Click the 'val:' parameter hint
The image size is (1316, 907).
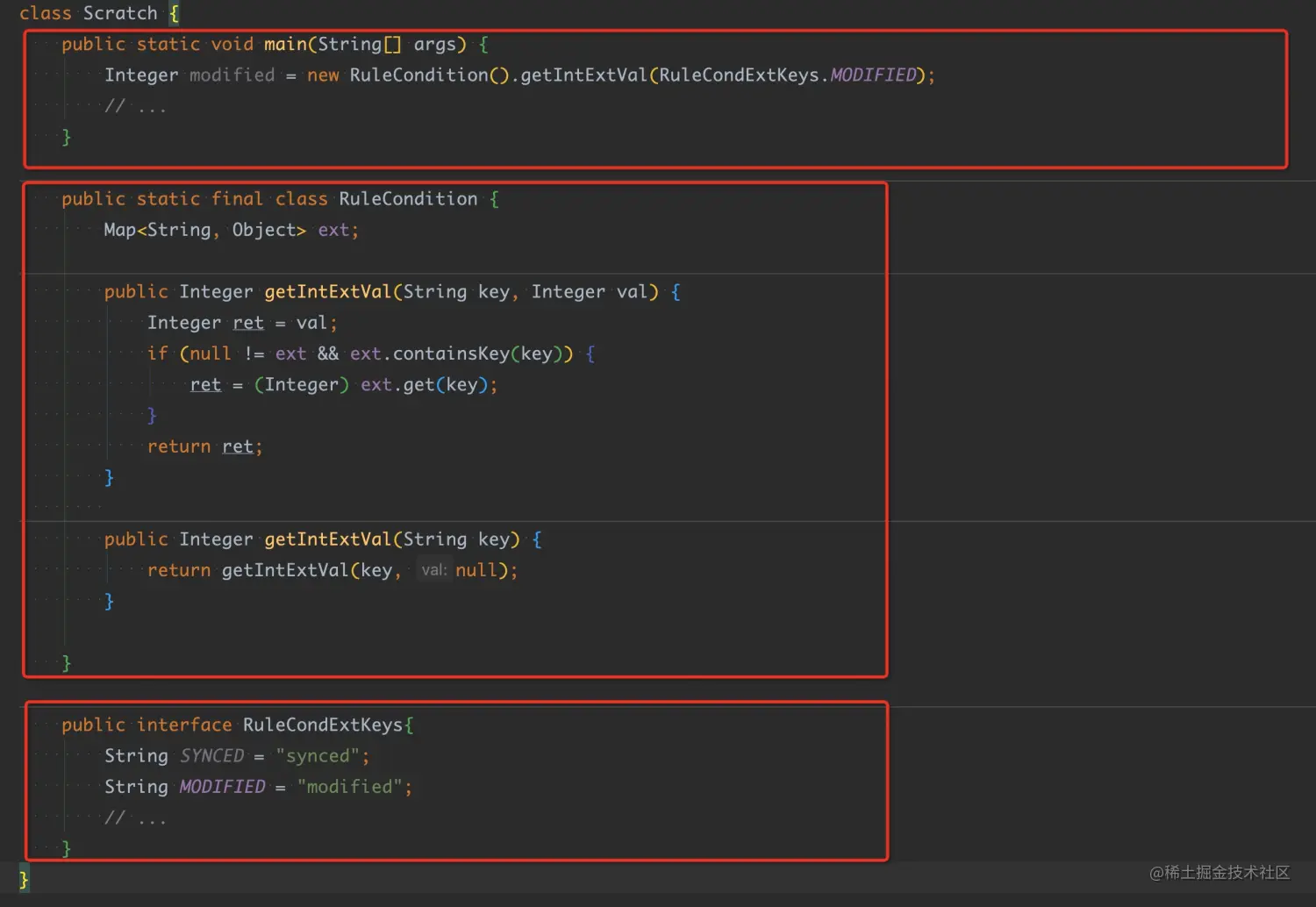(x=434, y=570)
